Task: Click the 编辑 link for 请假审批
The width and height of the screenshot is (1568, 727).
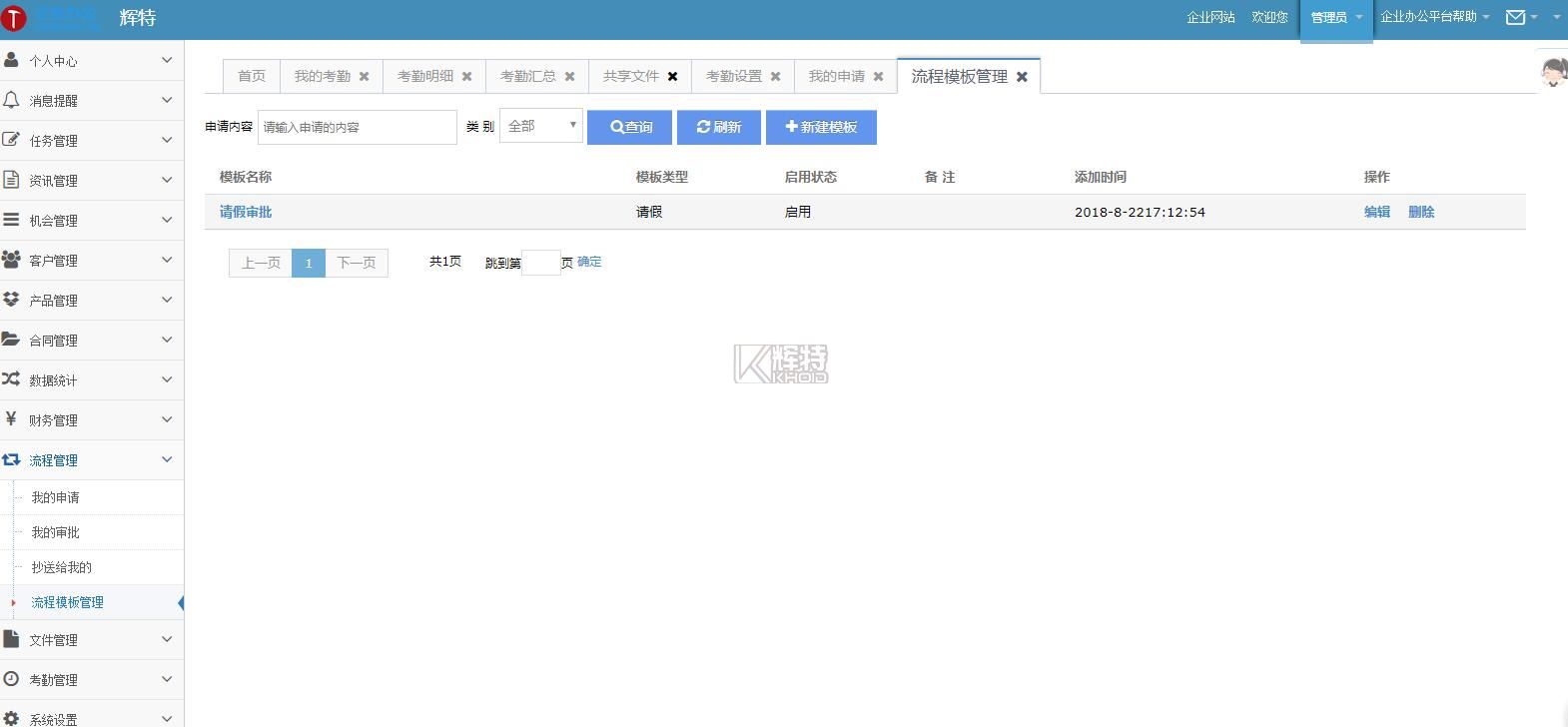Action: pos(1376,212)
